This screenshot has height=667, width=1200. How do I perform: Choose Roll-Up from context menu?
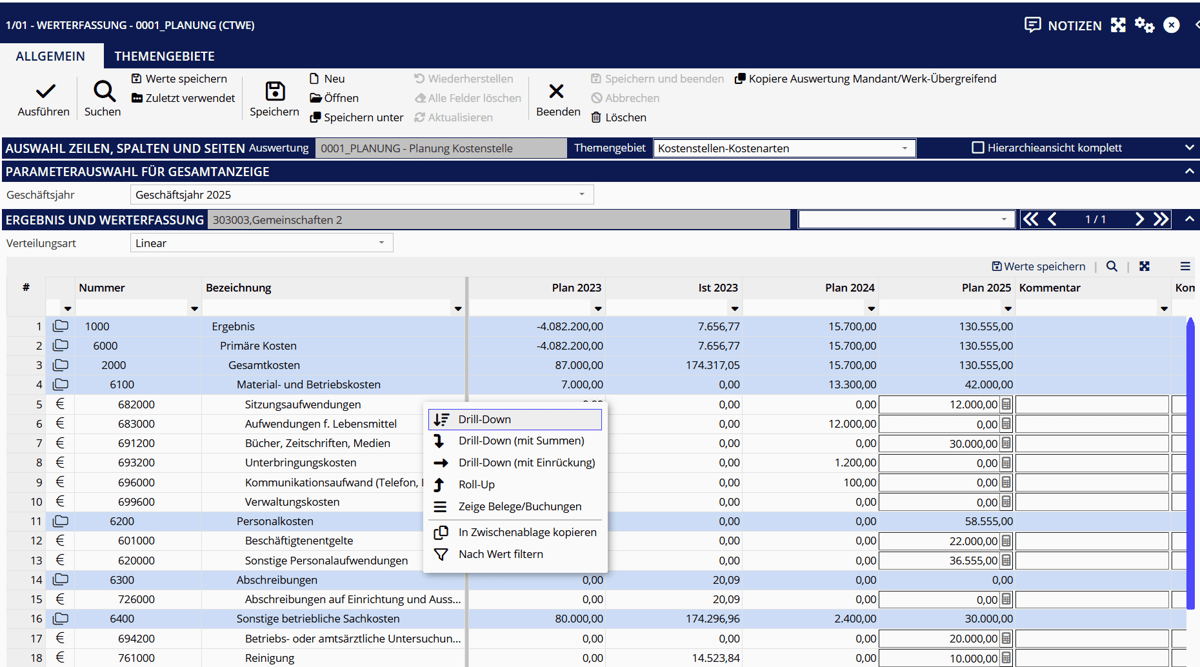(476, 485)
